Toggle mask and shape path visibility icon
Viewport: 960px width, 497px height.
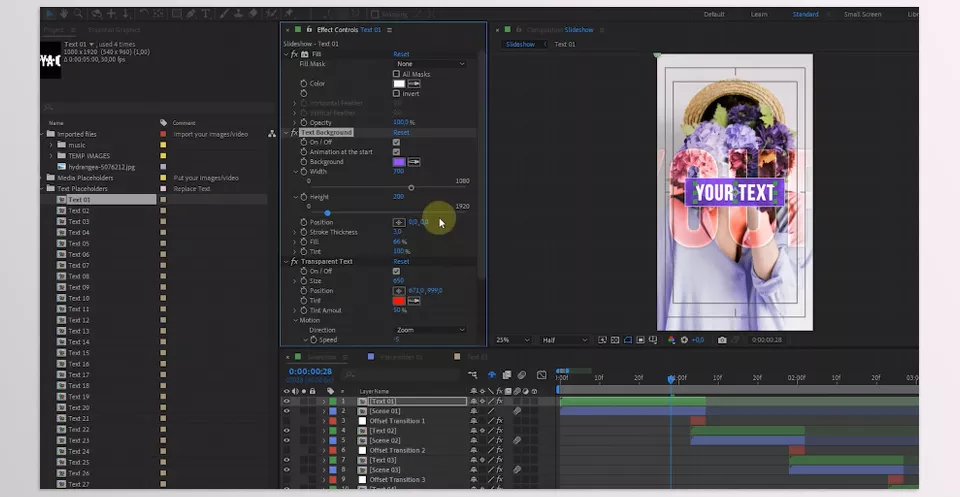[x=628, y=340]
